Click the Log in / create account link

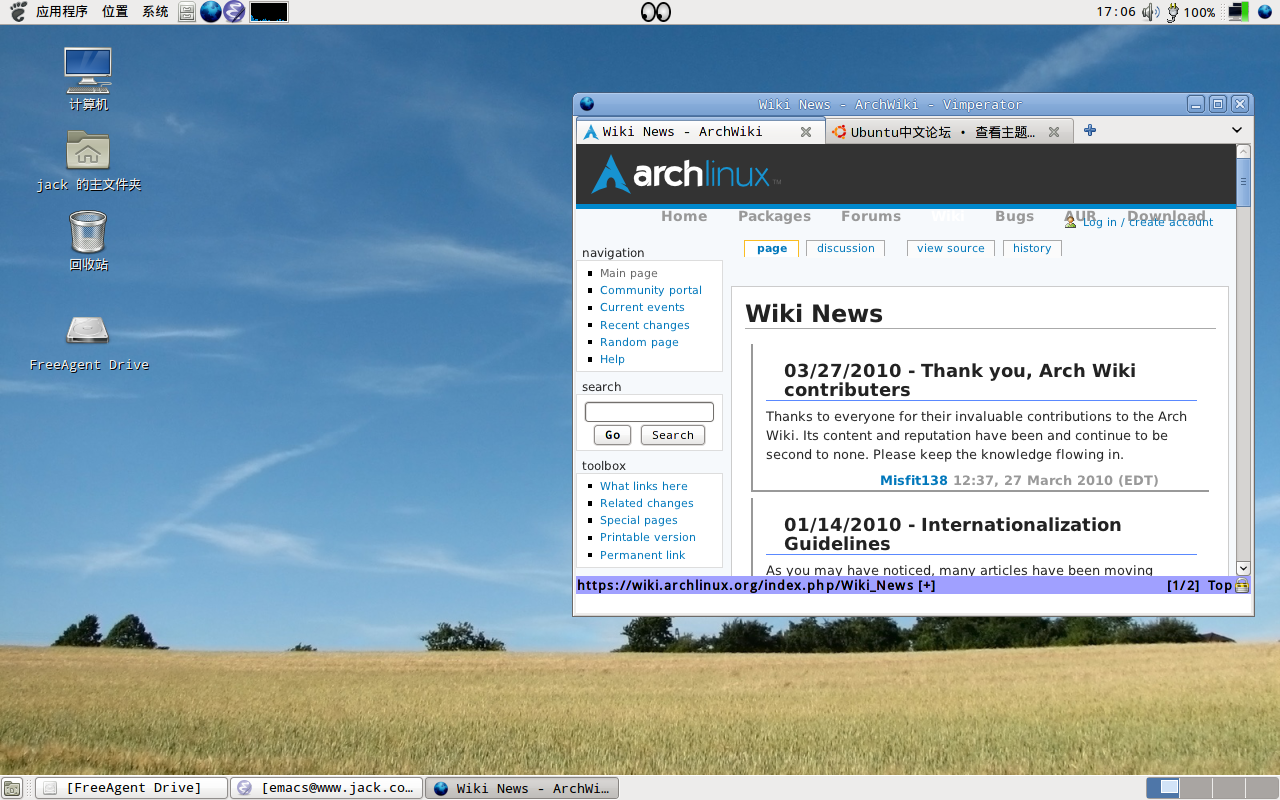1148,222
